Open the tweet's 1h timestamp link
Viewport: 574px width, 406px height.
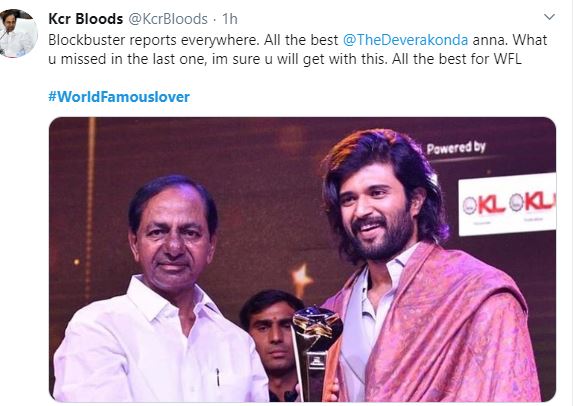click(230, 19)
